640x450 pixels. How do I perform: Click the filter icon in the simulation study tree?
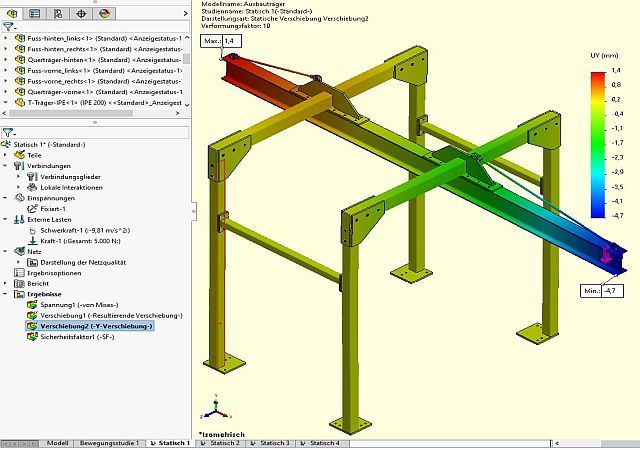(8, 131)
